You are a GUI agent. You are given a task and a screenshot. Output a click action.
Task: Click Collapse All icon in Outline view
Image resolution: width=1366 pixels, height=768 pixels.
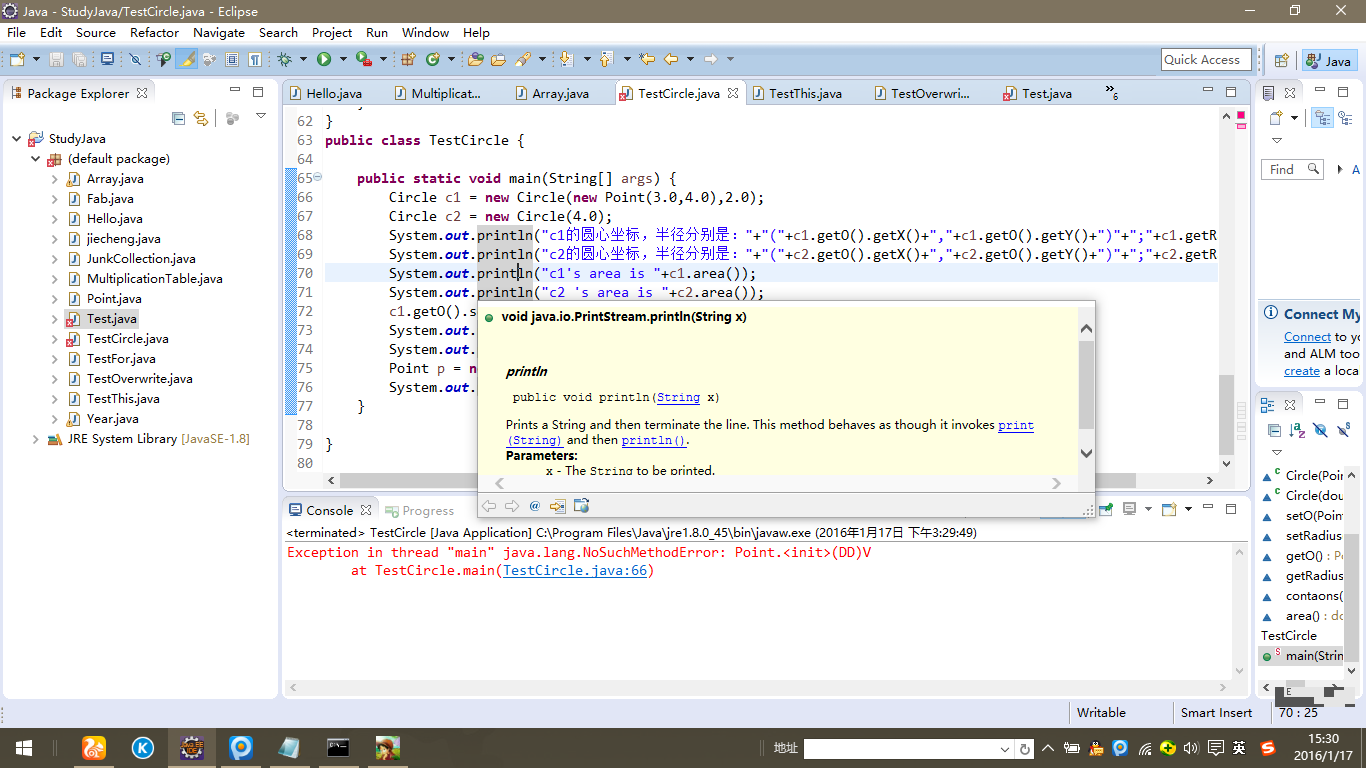click(1274, 430)
